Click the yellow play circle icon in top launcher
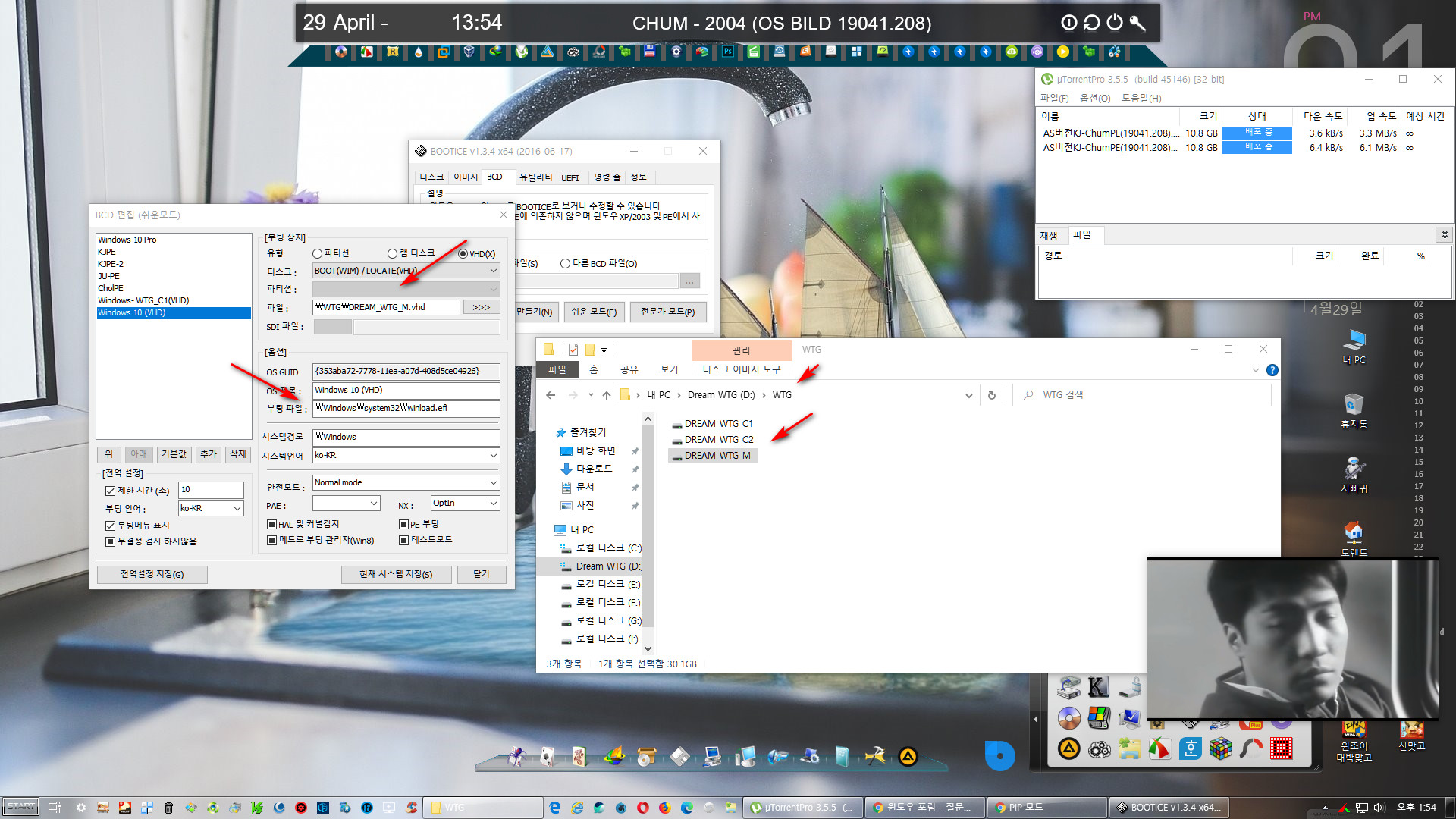1456x819 pixels. [1062, 52]
